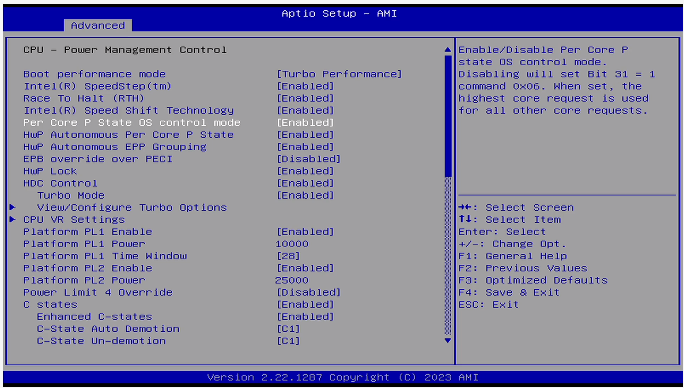Open Platform PL2 Enable value
684x388 pixels.
305,268
